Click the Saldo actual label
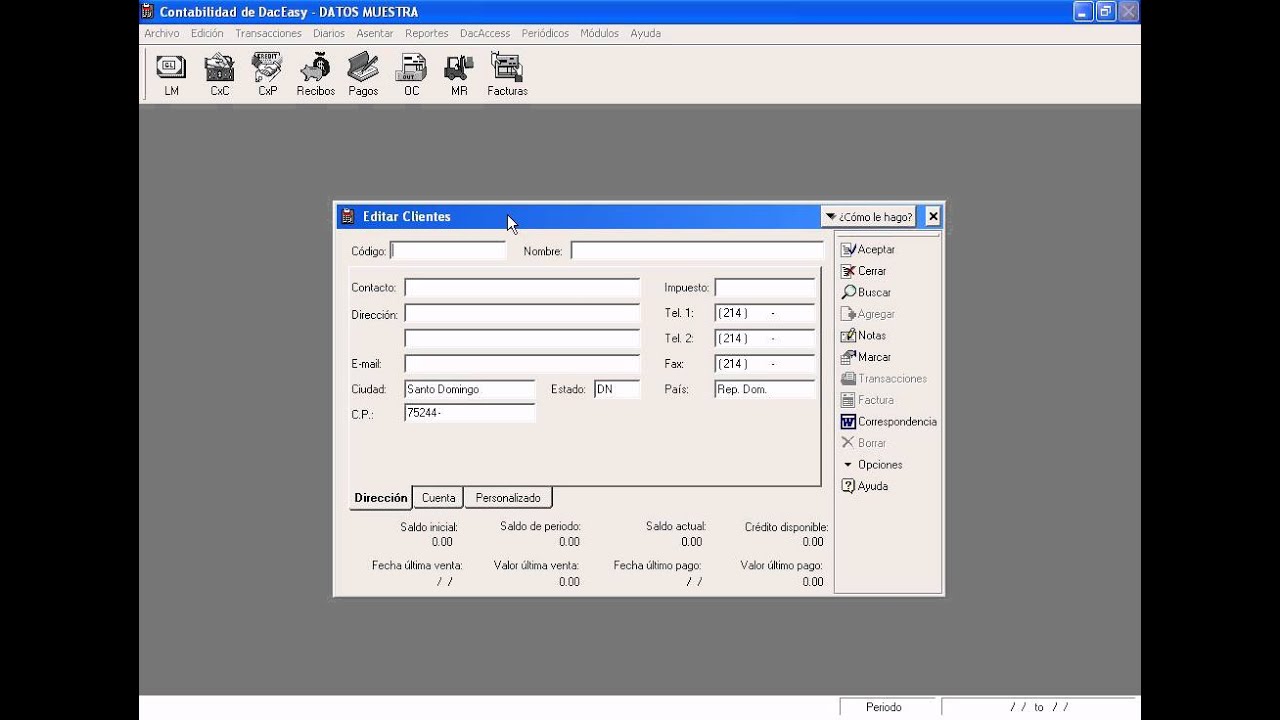 [x=675, y=526]
